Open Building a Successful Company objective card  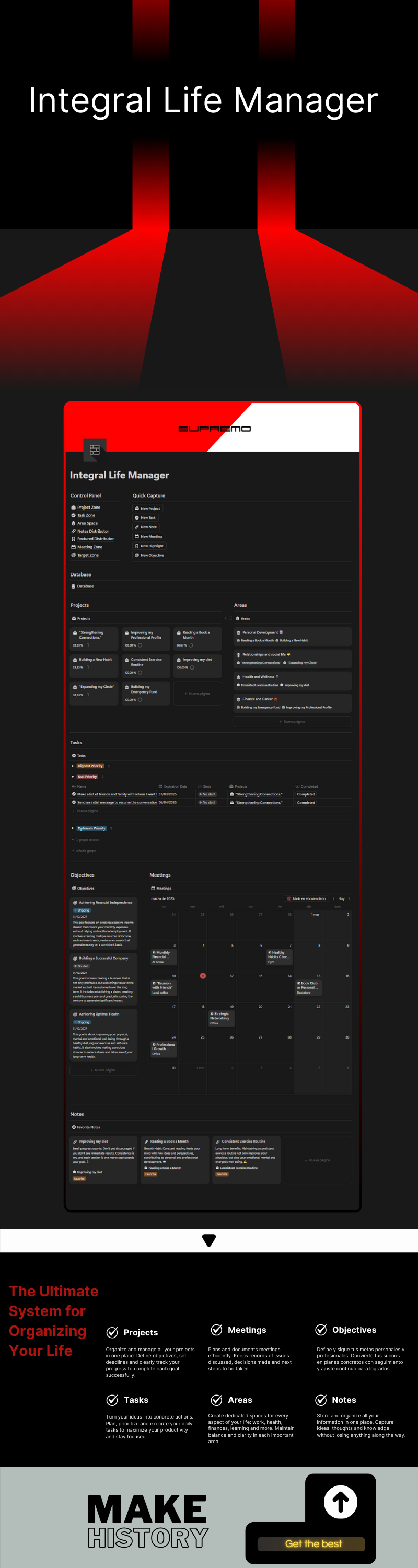click(104, 979)
